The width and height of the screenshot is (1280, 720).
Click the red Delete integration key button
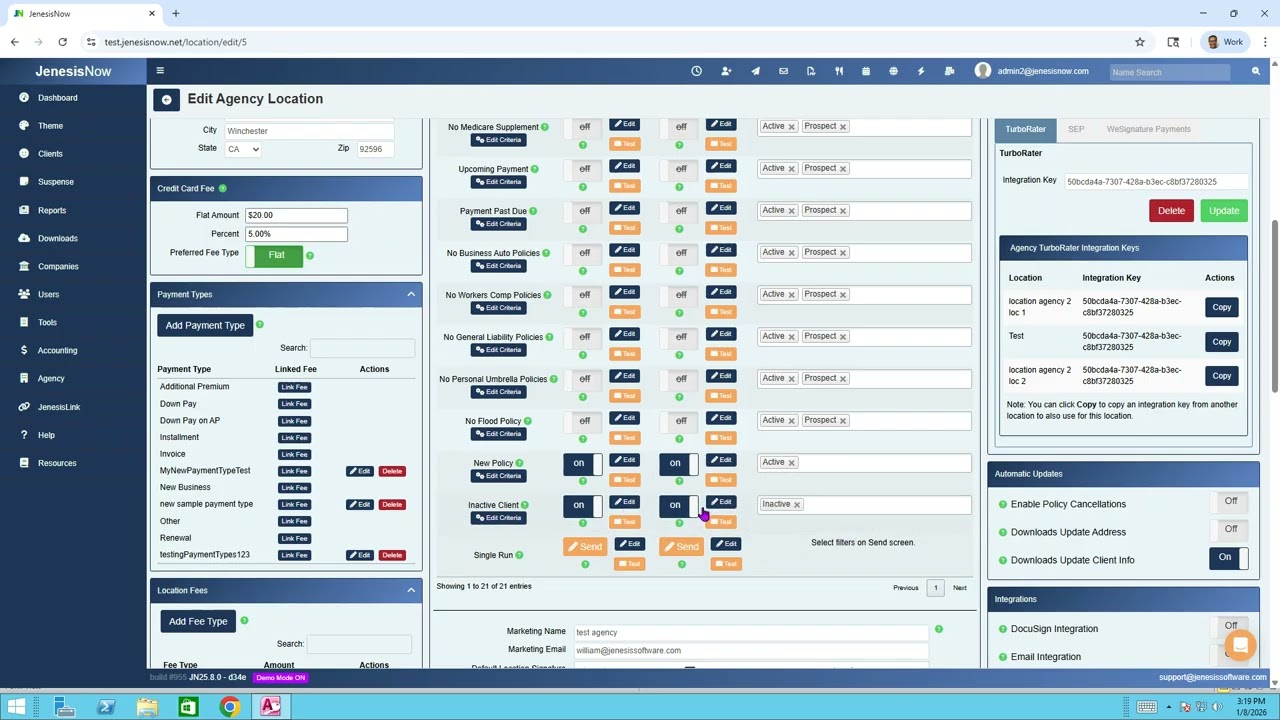[1171, 211]
